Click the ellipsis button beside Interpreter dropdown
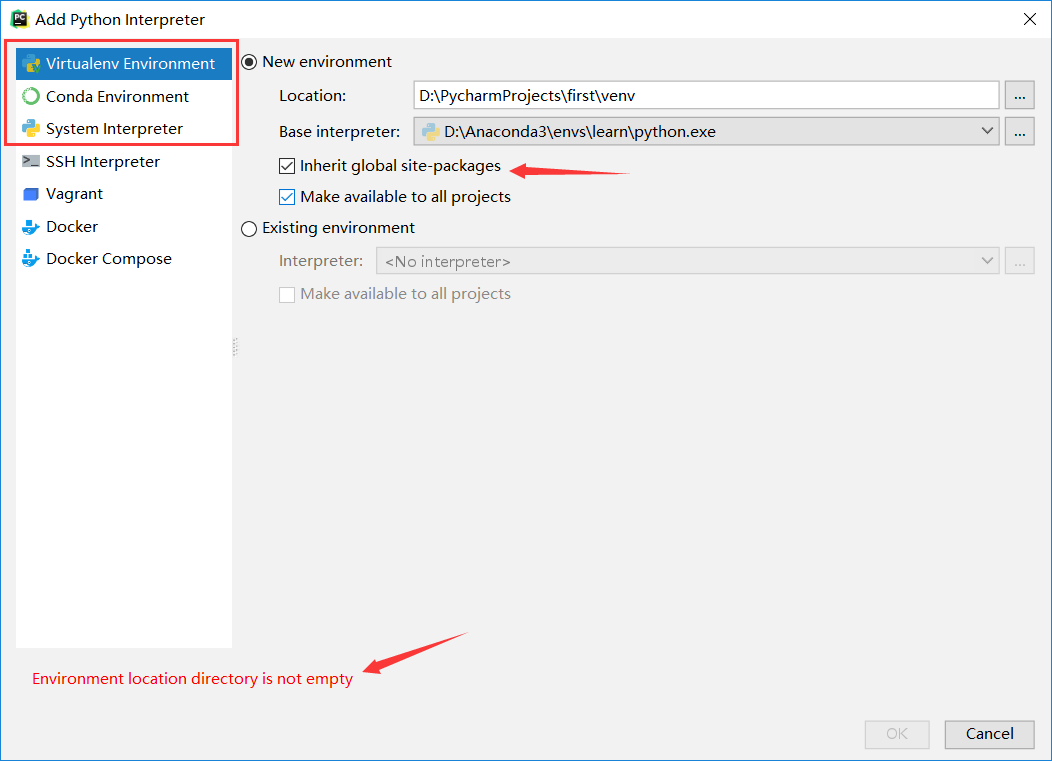This screenshot has height=761, width=1052. click(x=1020, y=261)
